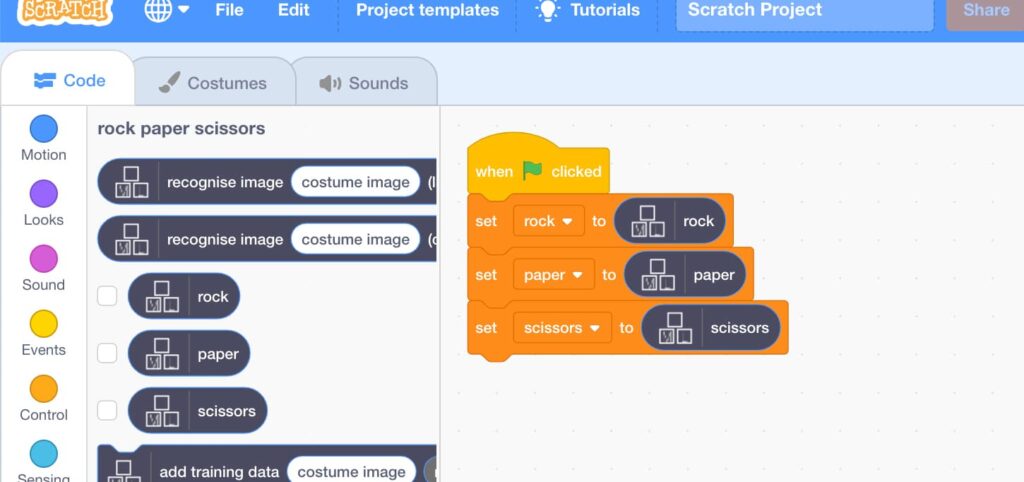
Task: Select the Events block category
Action: [x=44, y=334]
